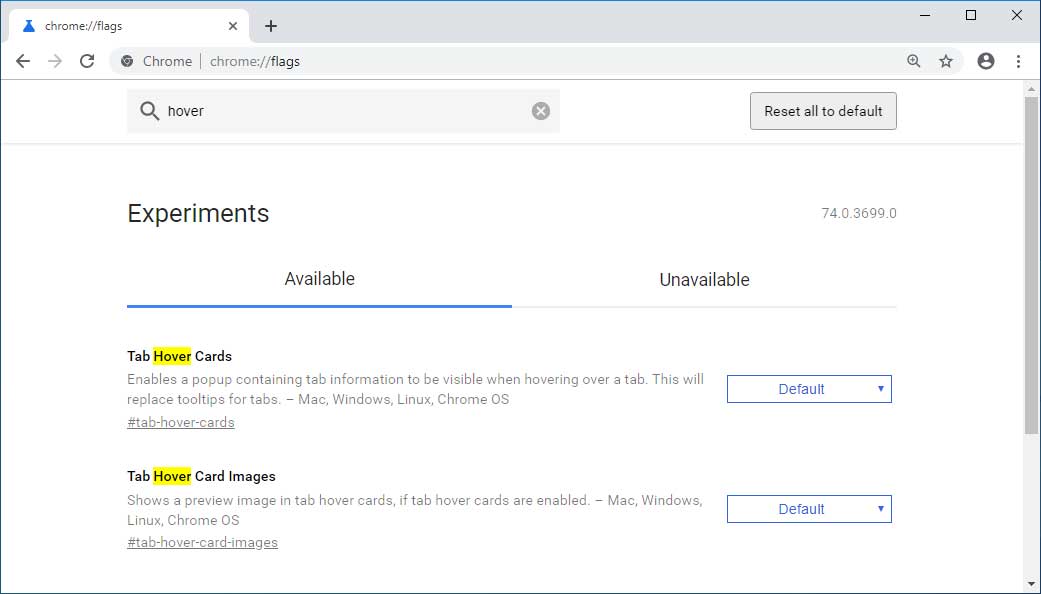Open the Default dropdown for Tab Hover Card Images
The width and height of the screenshot is (1041, 594).
coord(808,509)
